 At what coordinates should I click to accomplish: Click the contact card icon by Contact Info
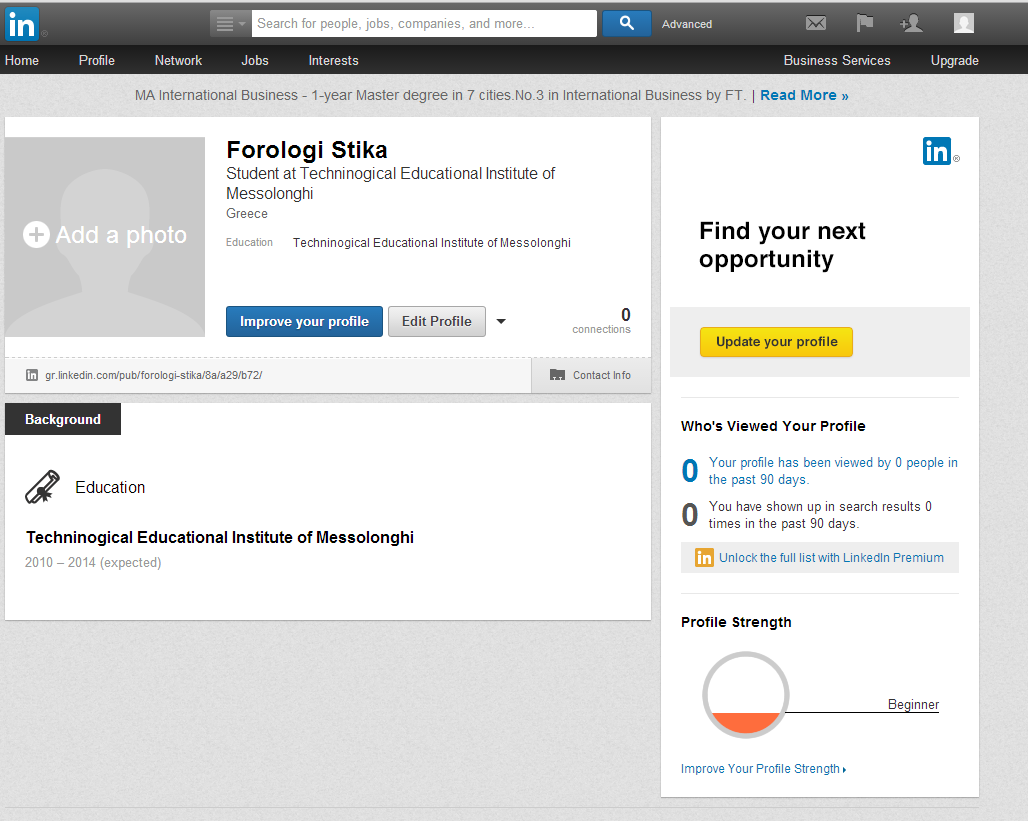pyautogui.click(x=557, y=375)
